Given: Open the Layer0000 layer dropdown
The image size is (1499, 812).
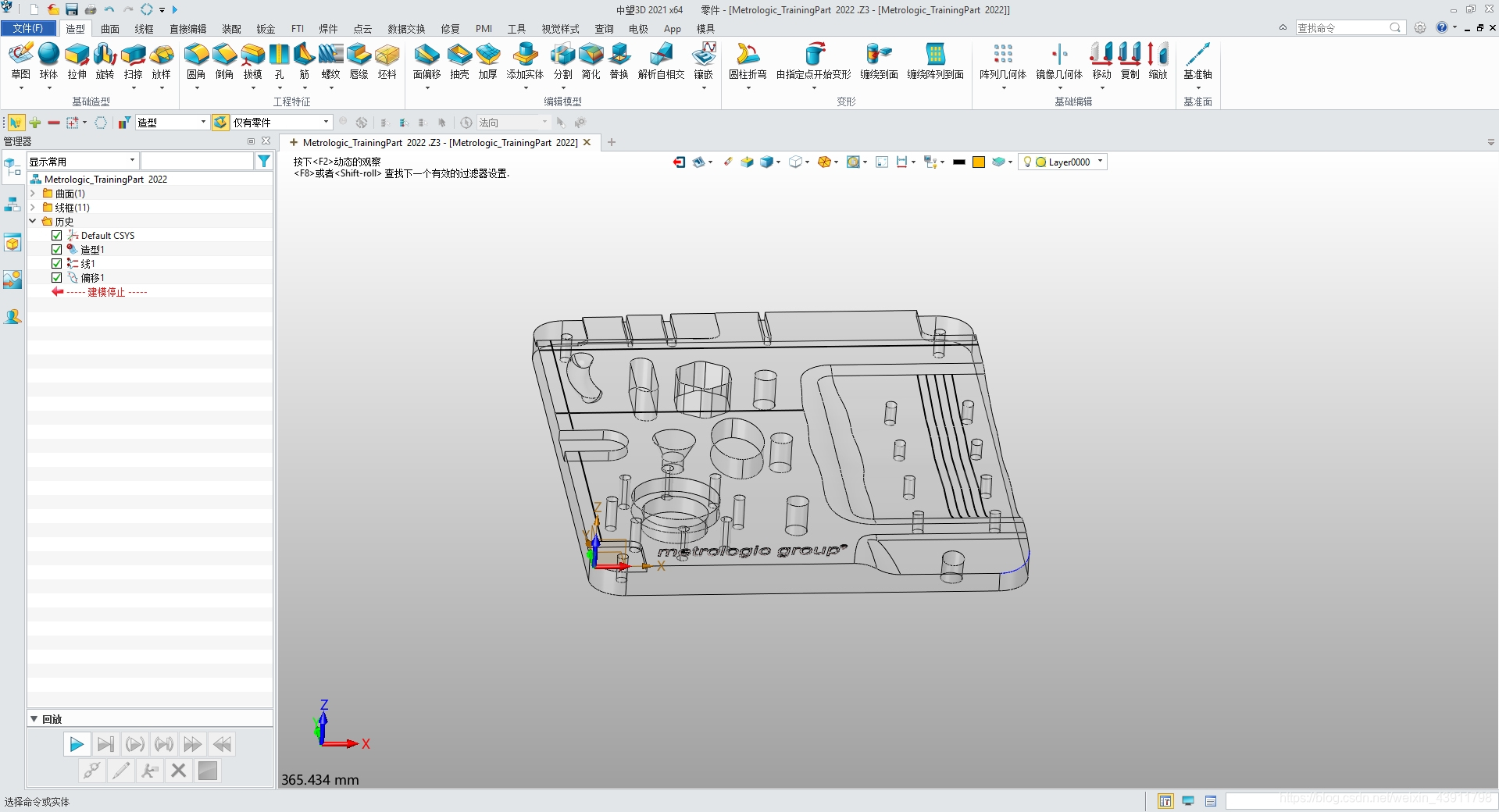Looking at the screenshot, I should [x=1063, y=162].
